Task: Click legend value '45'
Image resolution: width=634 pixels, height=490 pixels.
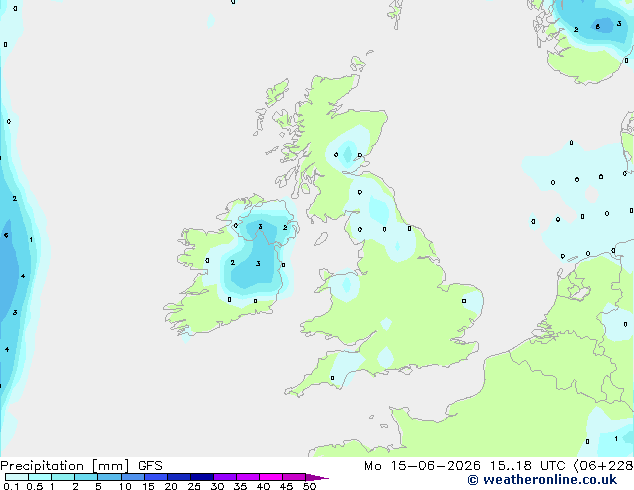Action: (286, 486)
